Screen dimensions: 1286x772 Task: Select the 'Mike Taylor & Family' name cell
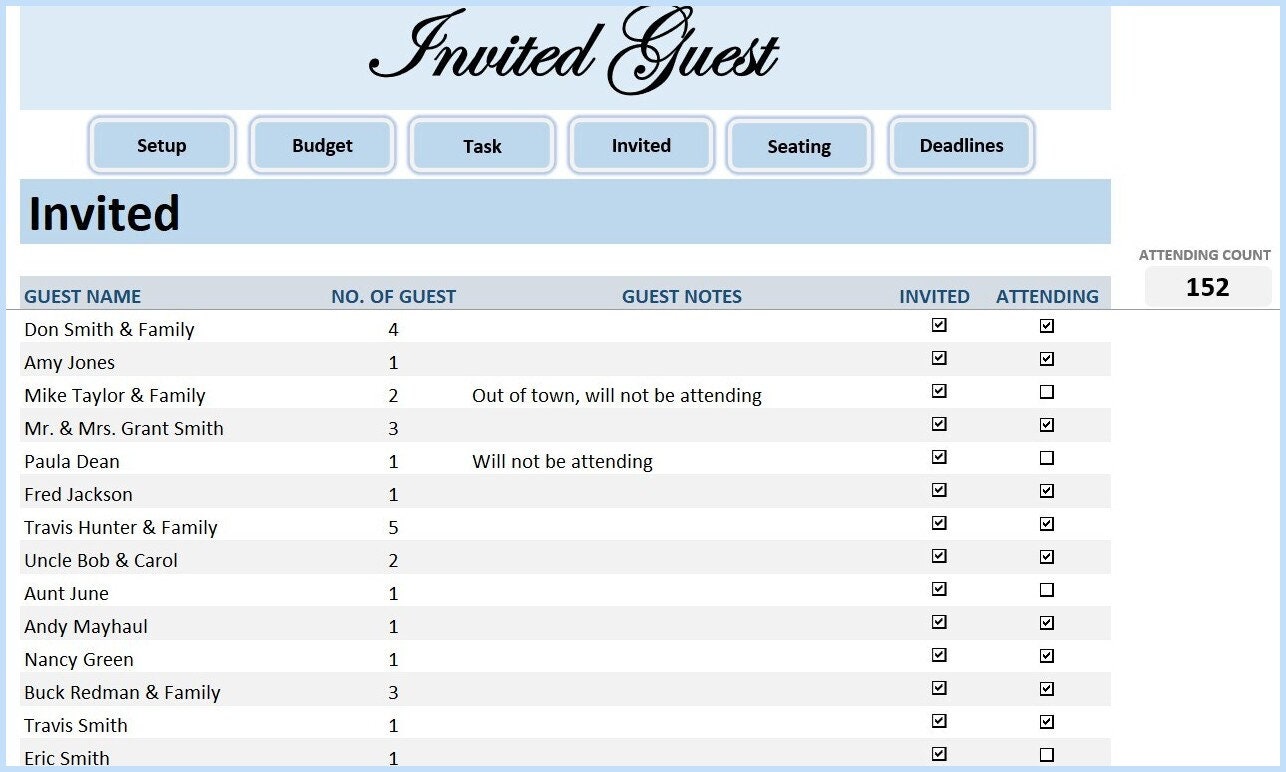(115, 396)
